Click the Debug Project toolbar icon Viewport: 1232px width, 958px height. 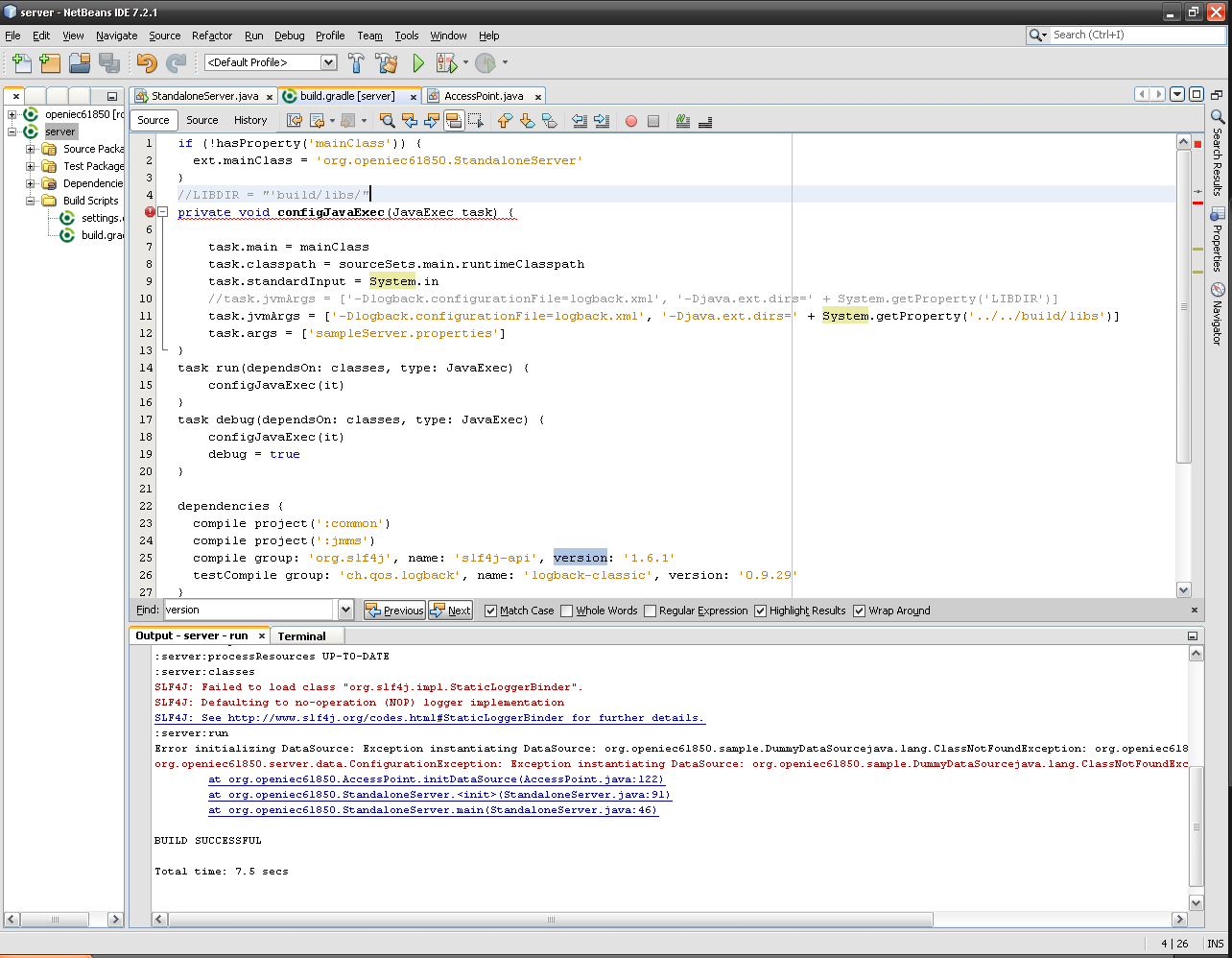[x=447, y=63]
